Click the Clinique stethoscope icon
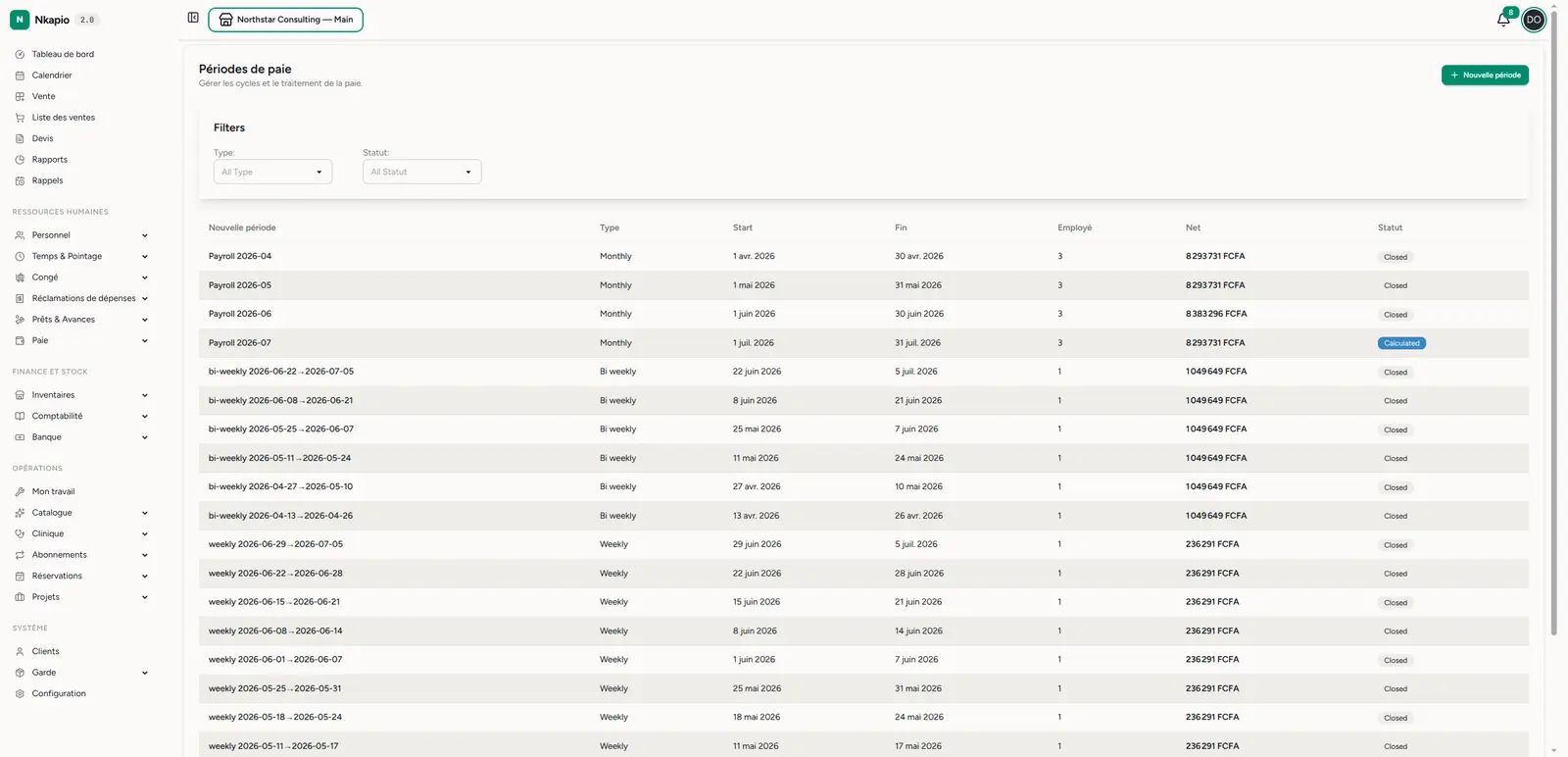 point(20,533)
